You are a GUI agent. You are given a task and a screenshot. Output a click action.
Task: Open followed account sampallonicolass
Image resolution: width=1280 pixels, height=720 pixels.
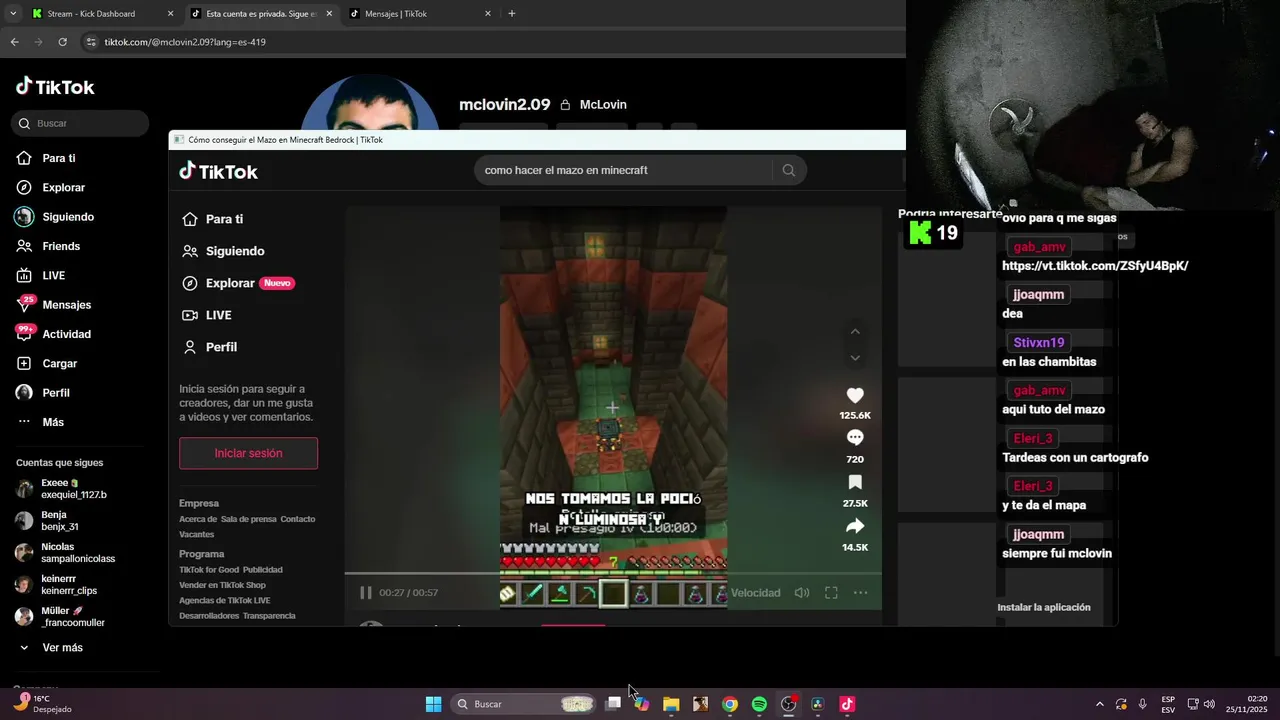click(x=66, y=553)
